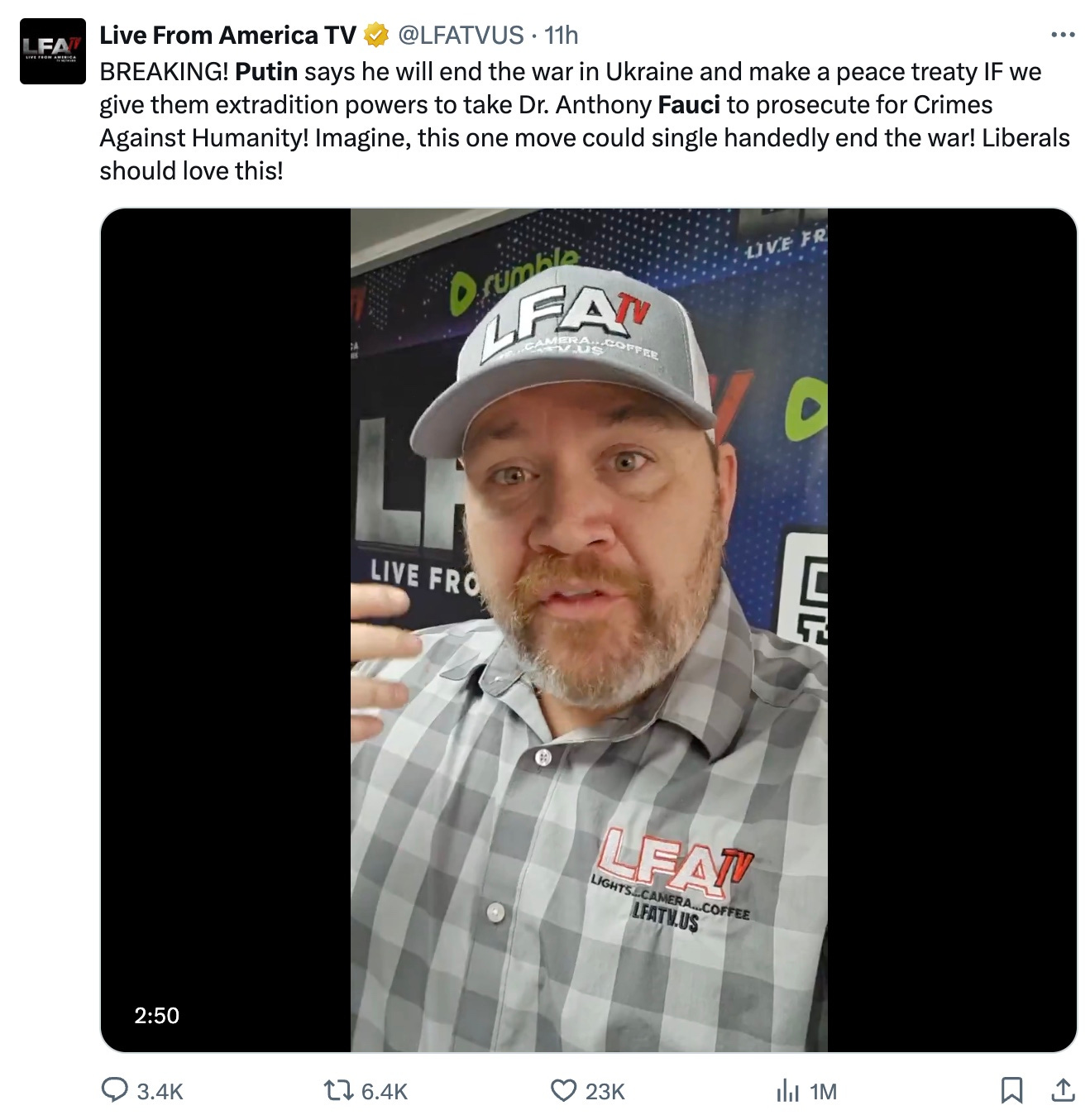The width and height of the screenshot is (1090, 1120).
Task: Open the LFA TV profile avatar
Action: [x=53, y=51]
